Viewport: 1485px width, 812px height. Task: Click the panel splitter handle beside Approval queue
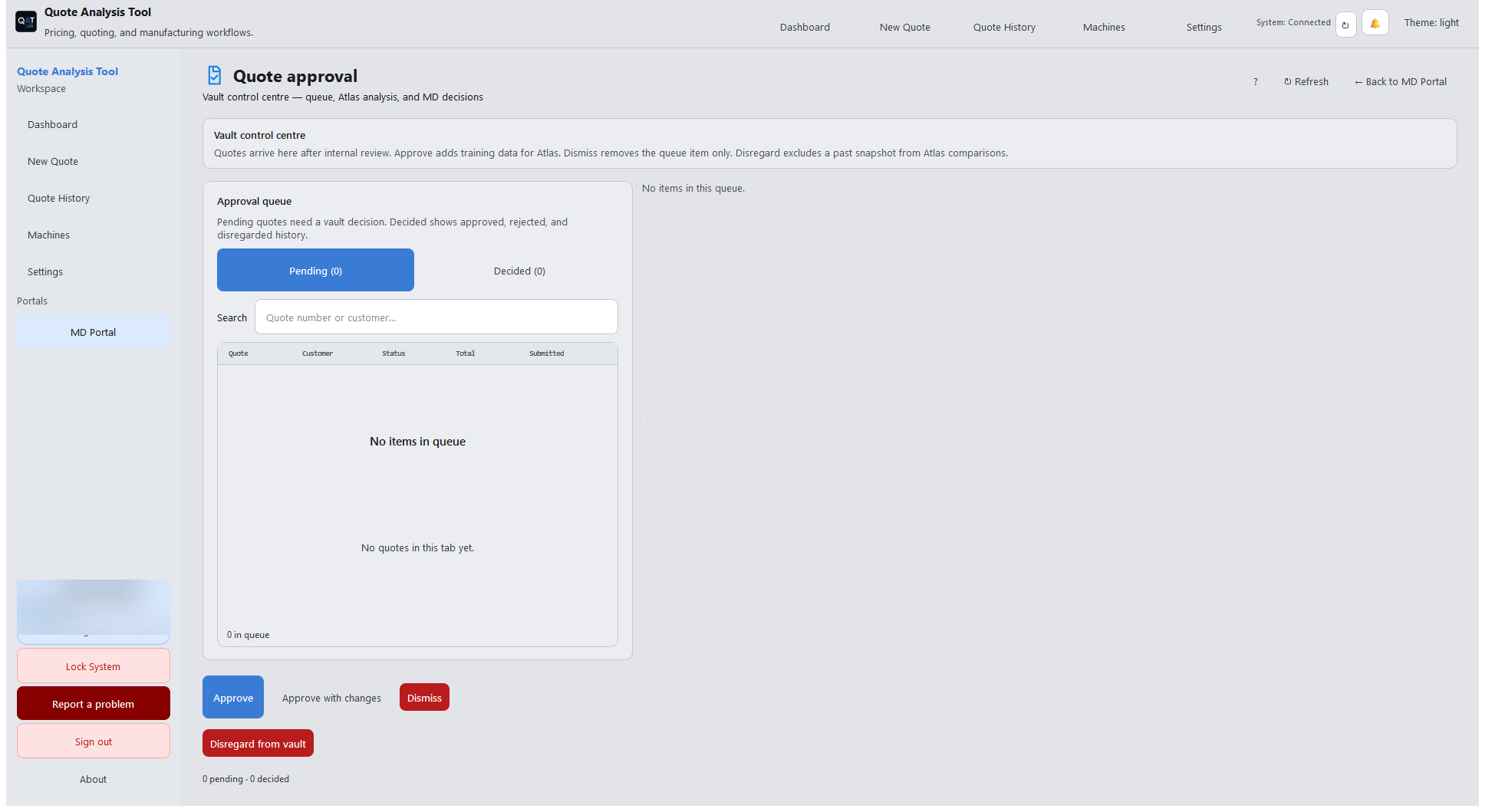coord(640,422)
